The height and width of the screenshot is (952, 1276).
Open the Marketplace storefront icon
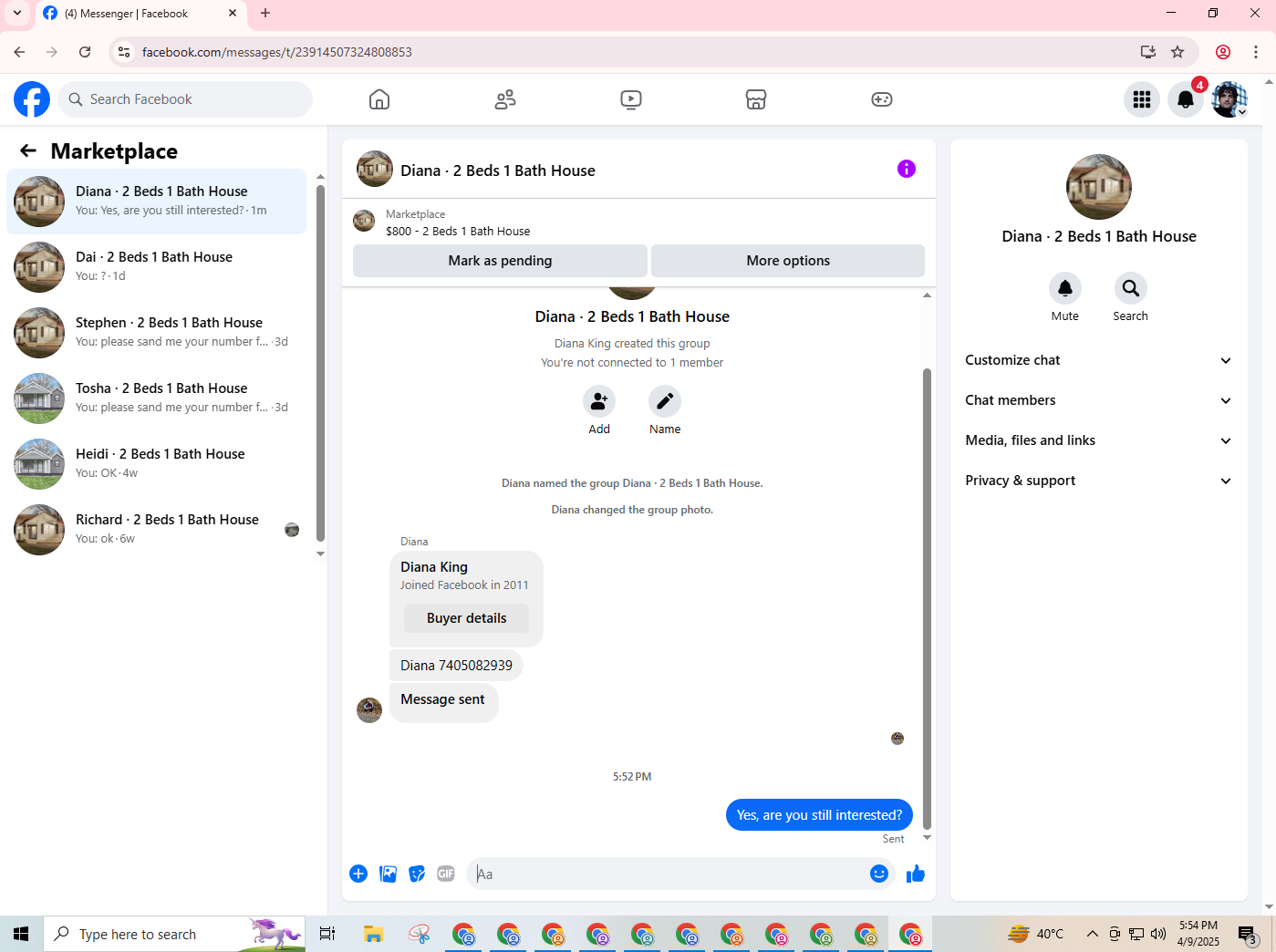click(x=756, y=99)
